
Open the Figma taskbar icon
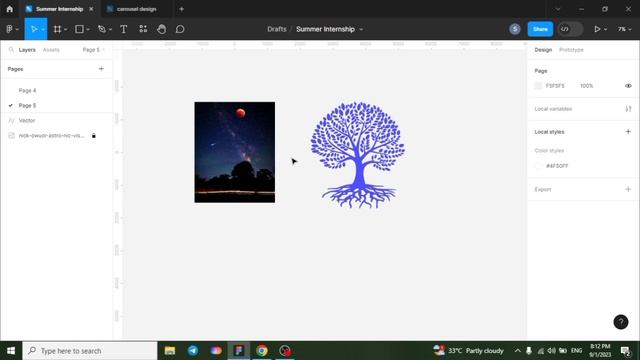coord(239,351)
